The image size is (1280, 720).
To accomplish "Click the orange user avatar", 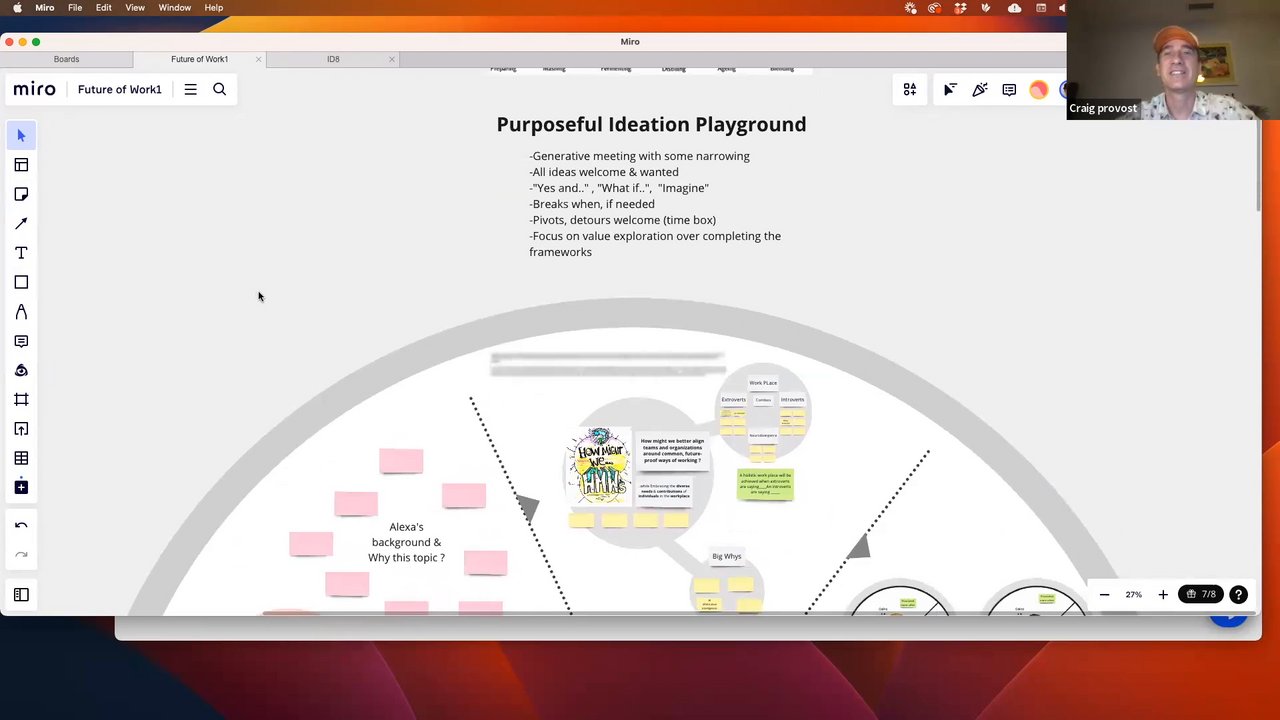I will (x=1039, y=90).
